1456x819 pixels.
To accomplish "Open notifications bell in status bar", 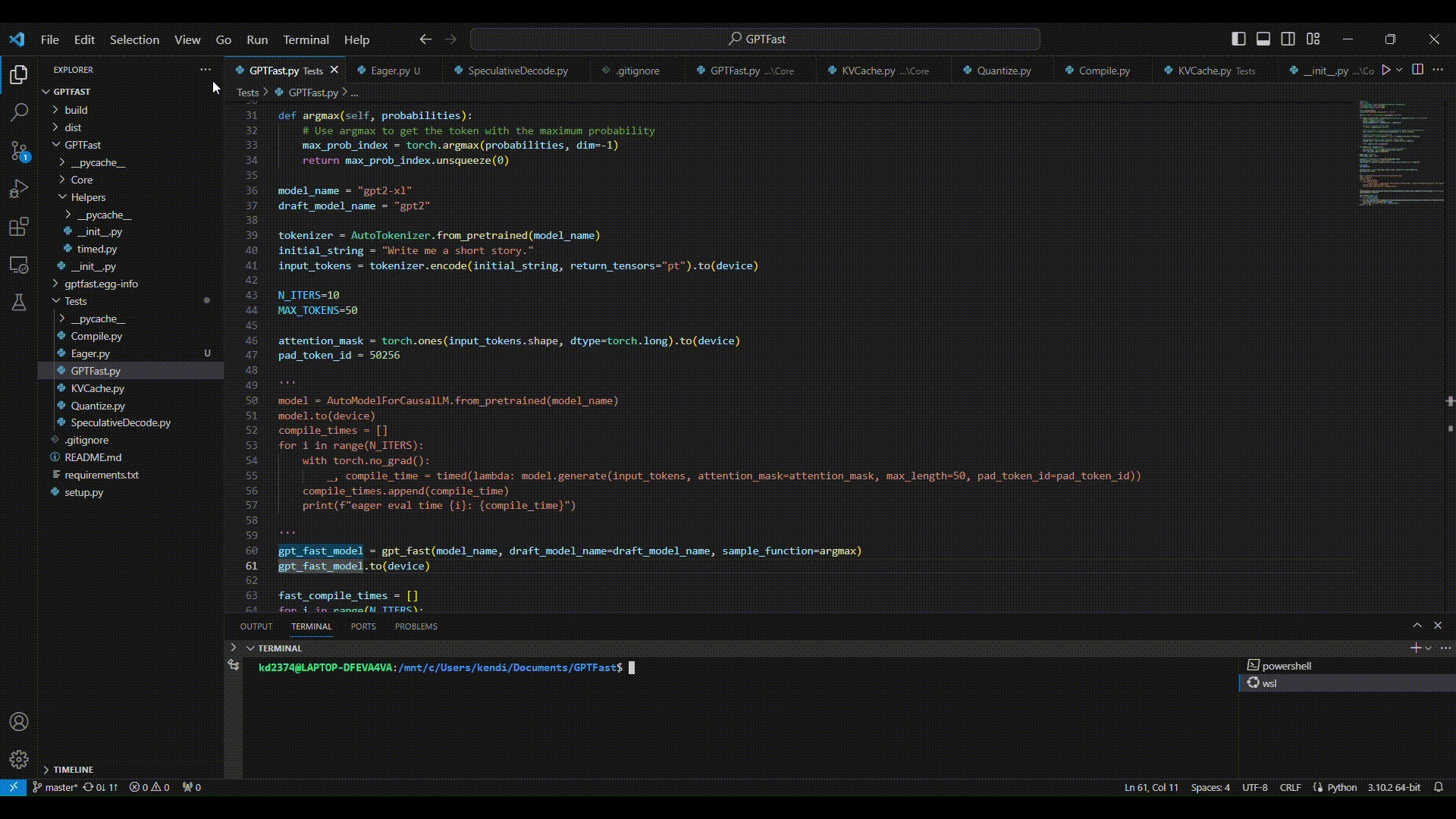I will [1439, 787].
